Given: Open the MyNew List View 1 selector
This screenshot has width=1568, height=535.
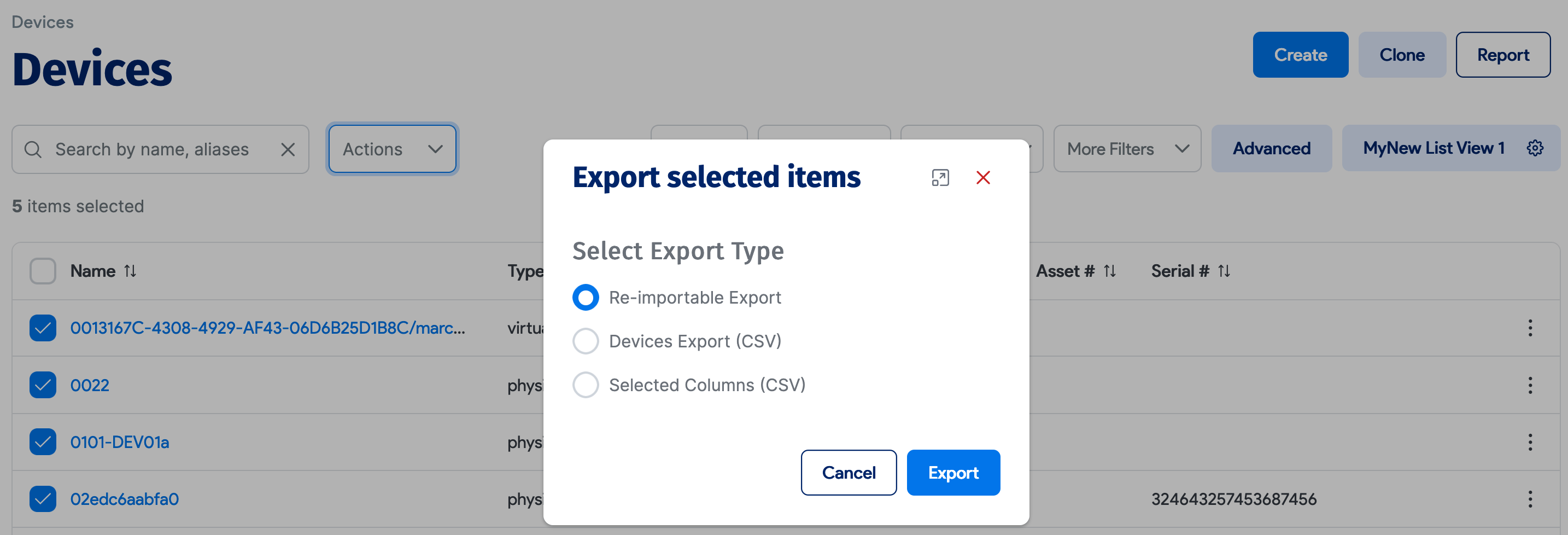Looking at the screenshot, I should click(1434, 148).
